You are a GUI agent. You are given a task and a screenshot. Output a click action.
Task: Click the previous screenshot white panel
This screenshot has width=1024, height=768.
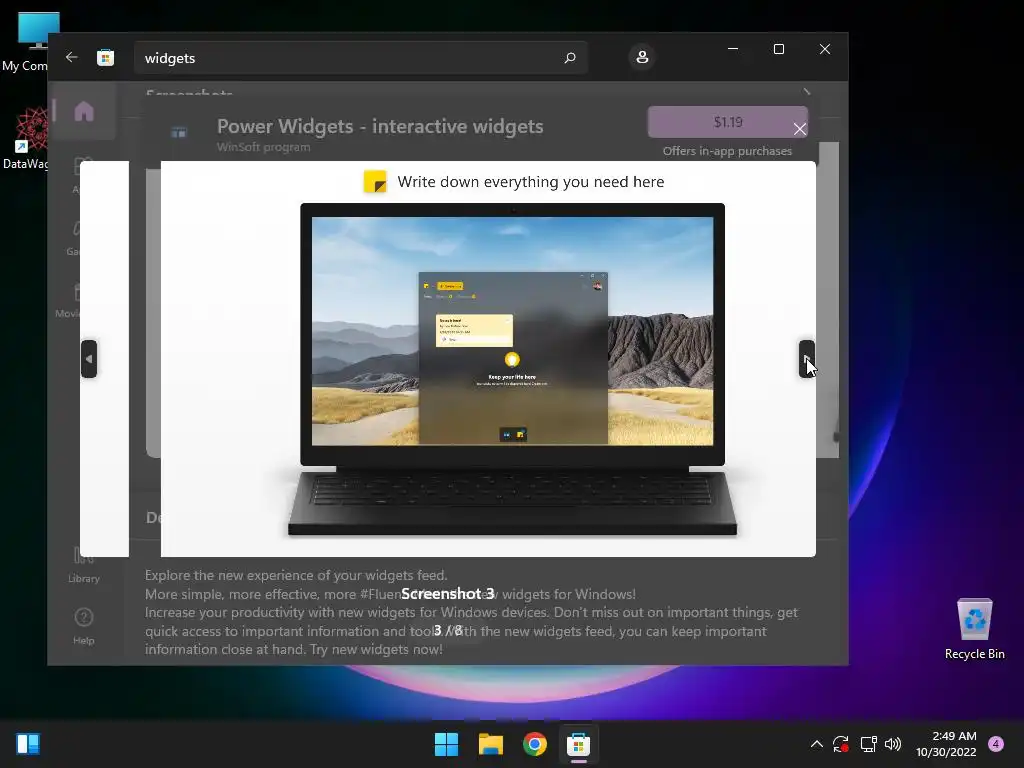[104, 359]
